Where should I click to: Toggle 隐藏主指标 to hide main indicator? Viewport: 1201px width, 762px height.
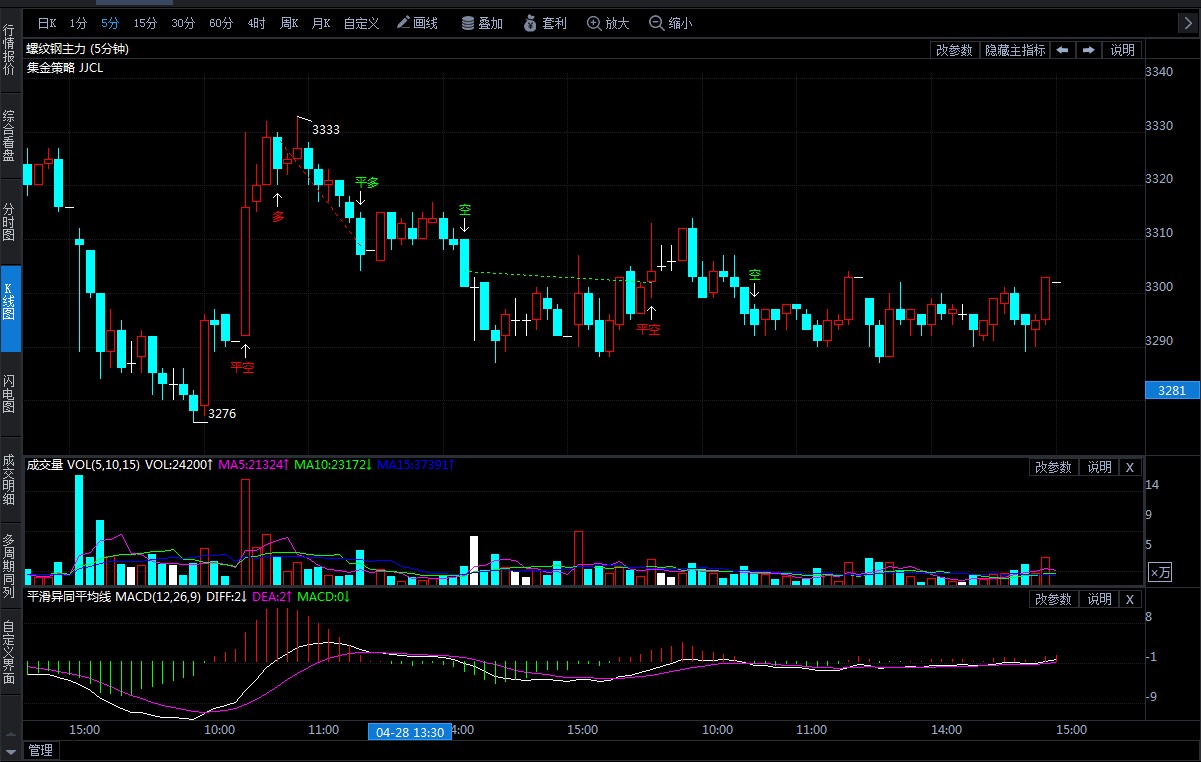(x=1014, y=50)
